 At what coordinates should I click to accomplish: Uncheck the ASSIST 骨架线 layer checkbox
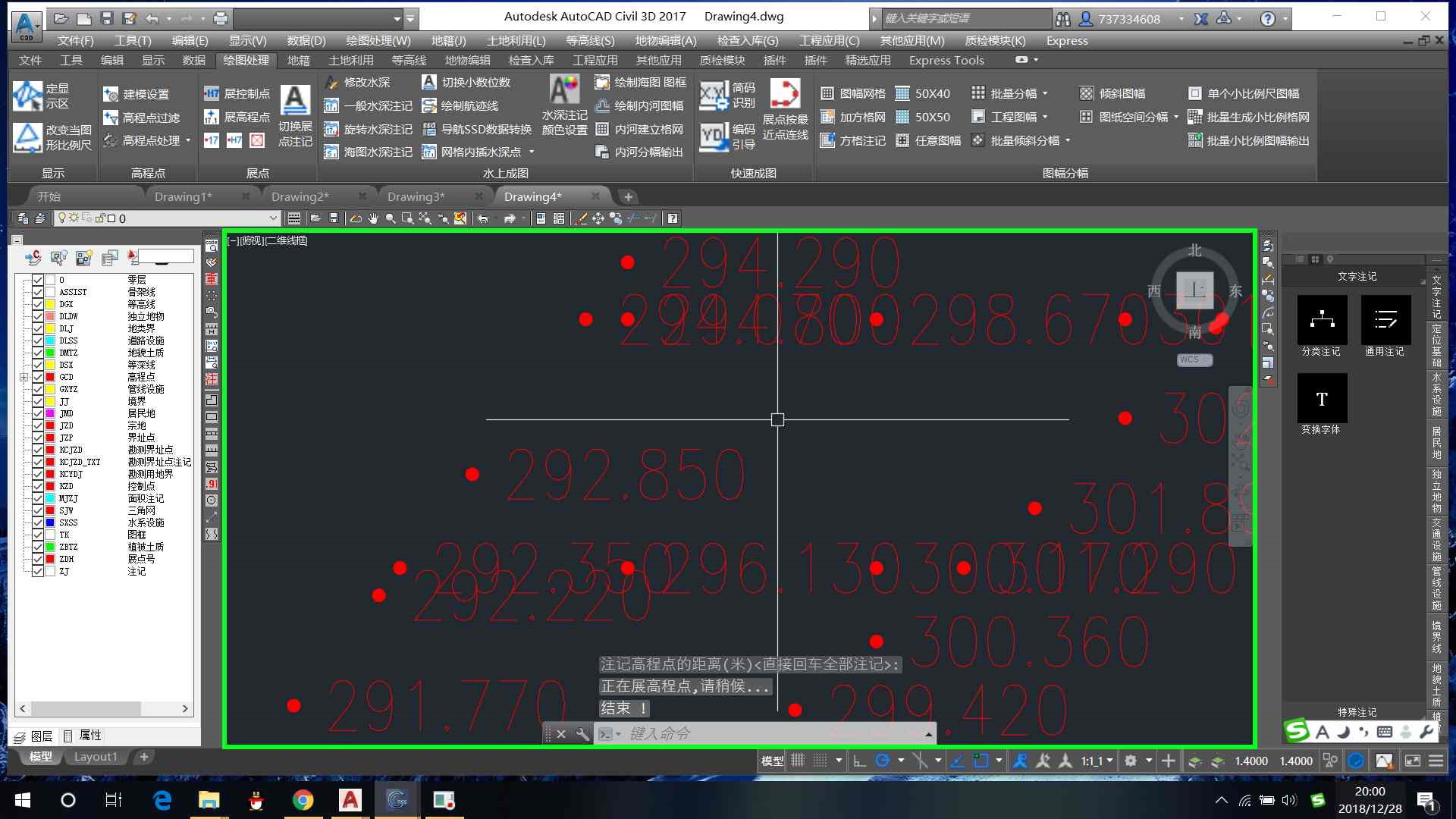[x=37, y=292]
